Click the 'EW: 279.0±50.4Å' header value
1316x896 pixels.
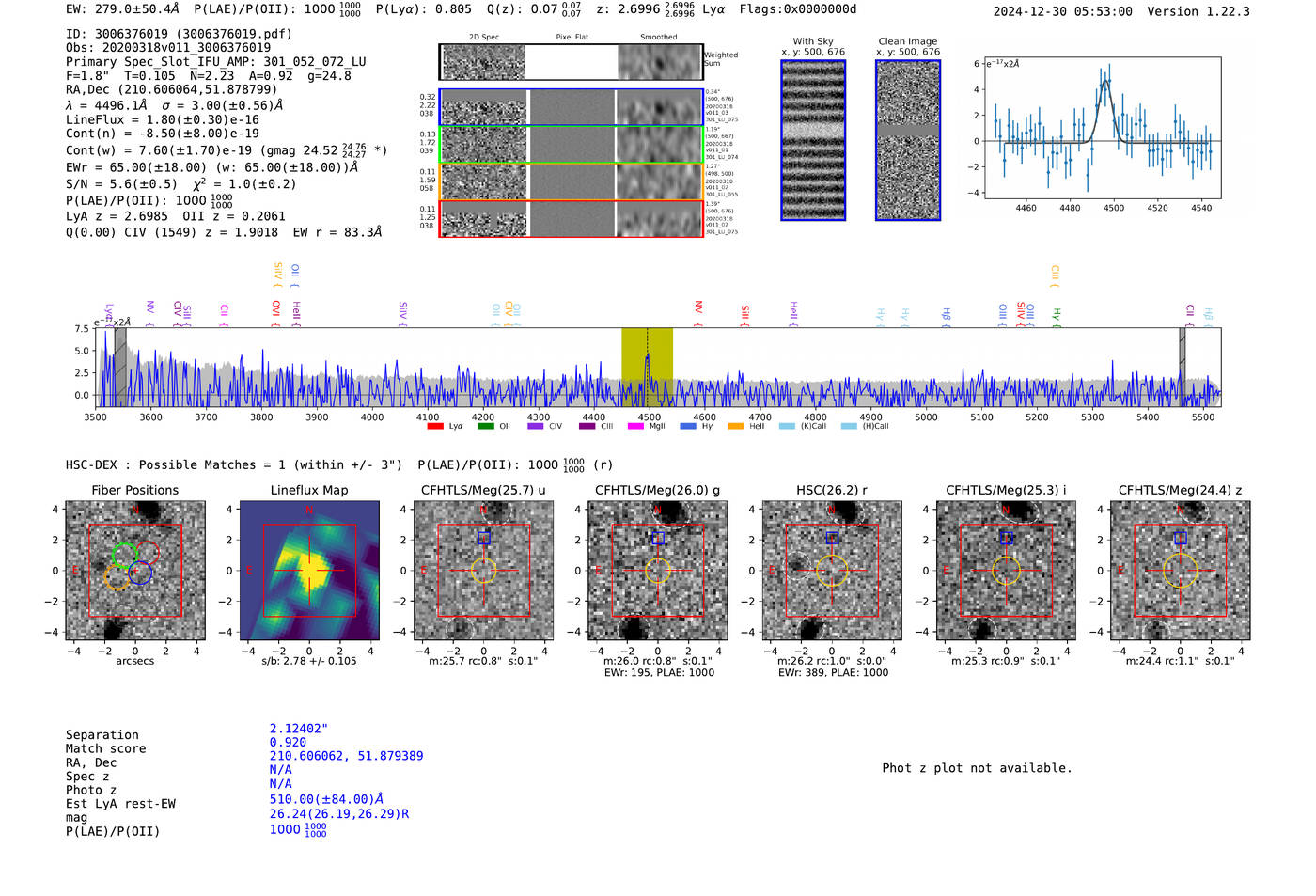(x=122, y=9)
